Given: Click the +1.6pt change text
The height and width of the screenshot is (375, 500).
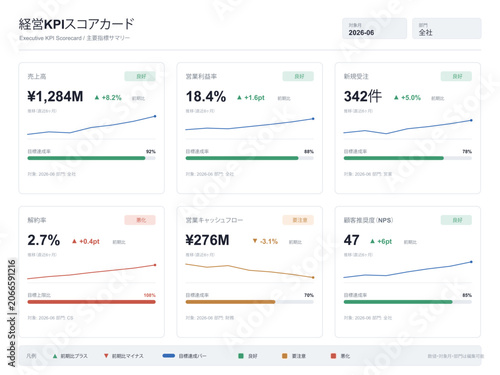Looking at the screenshot, I should pyautogui.click(x=254, y=98).
